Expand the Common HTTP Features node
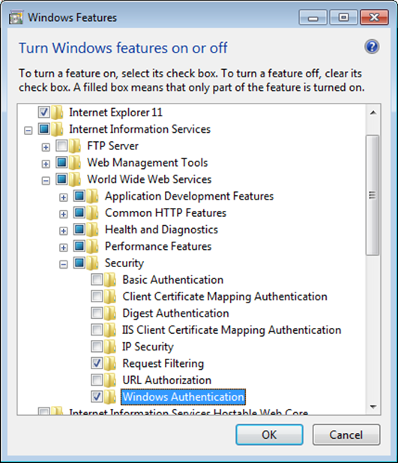398x463 pixels. coord(63,214)
